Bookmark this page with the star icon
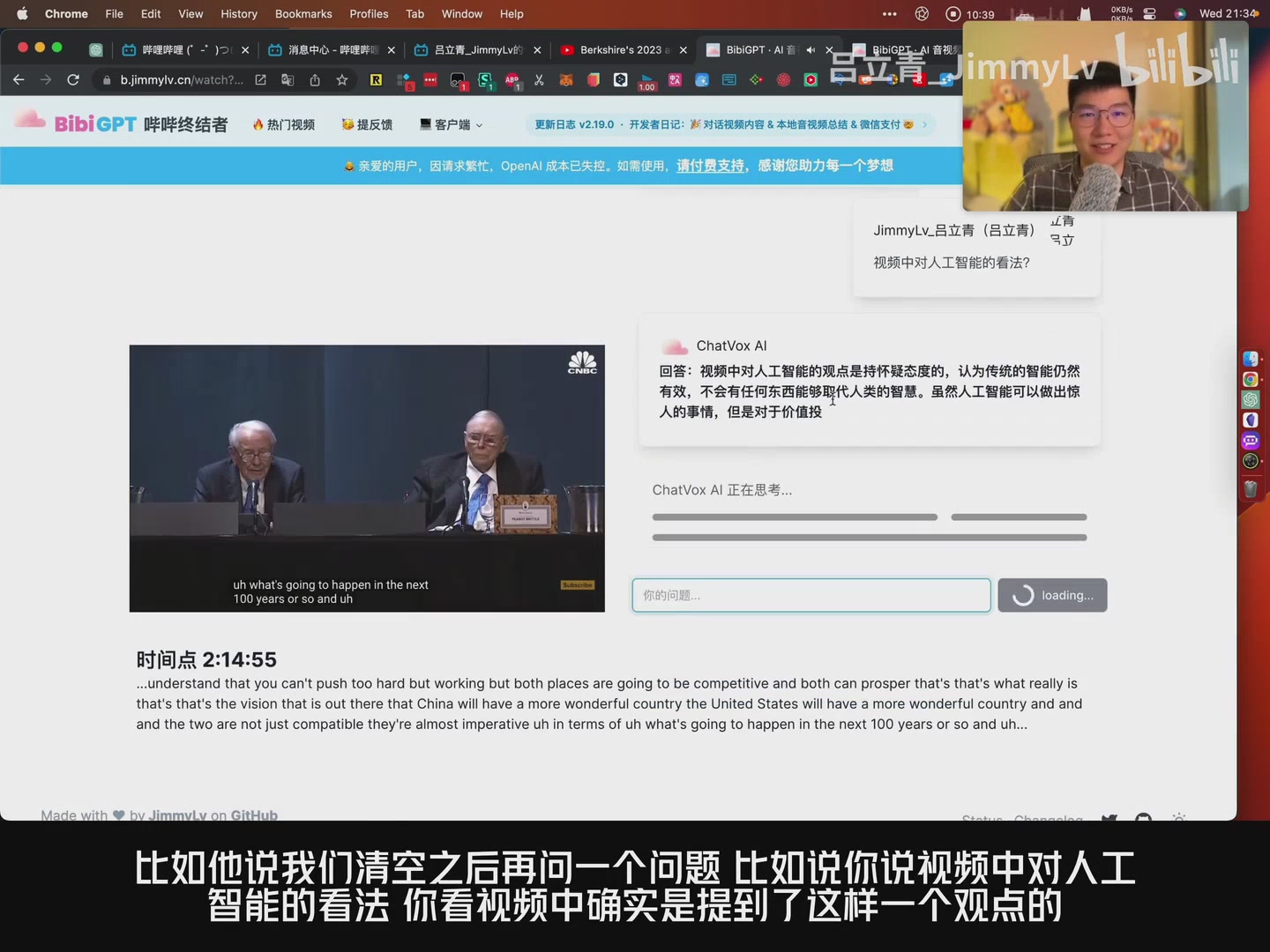The height and width of the screenshot is (952, 1270). 342,80
